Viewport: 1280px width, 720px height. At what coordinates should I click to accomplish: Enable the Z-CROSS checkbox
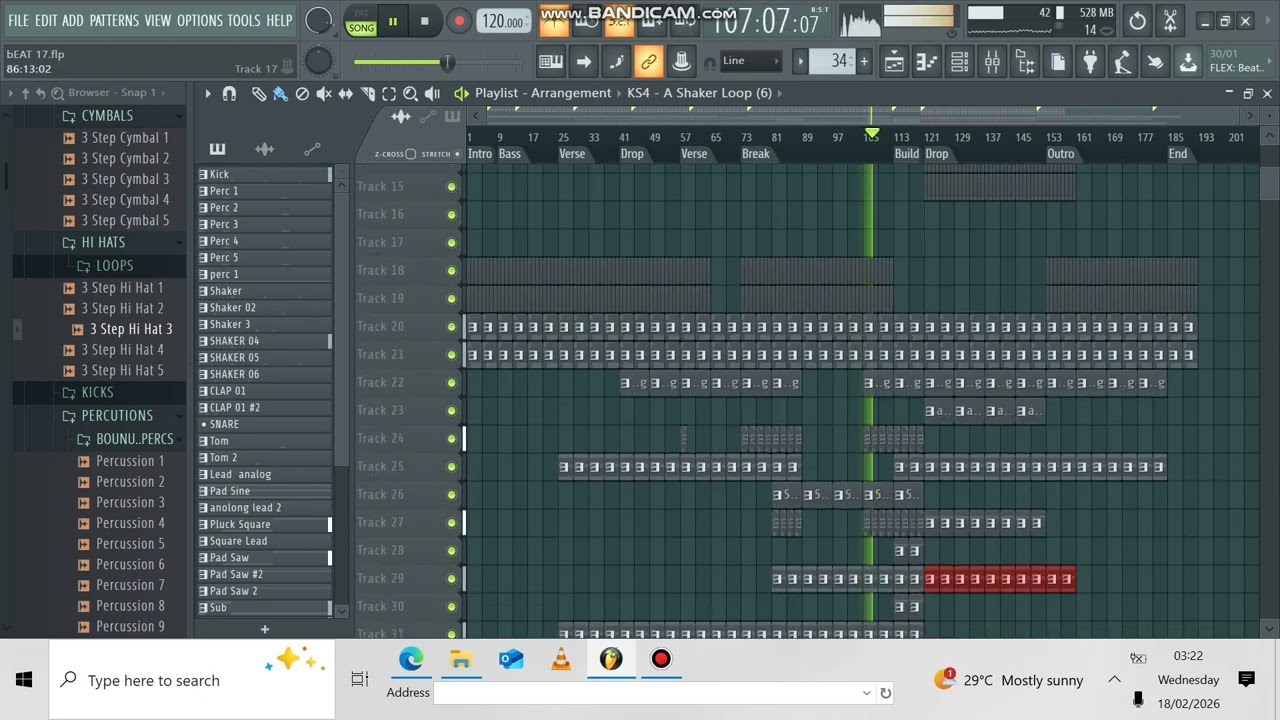[x=411, y=154]
